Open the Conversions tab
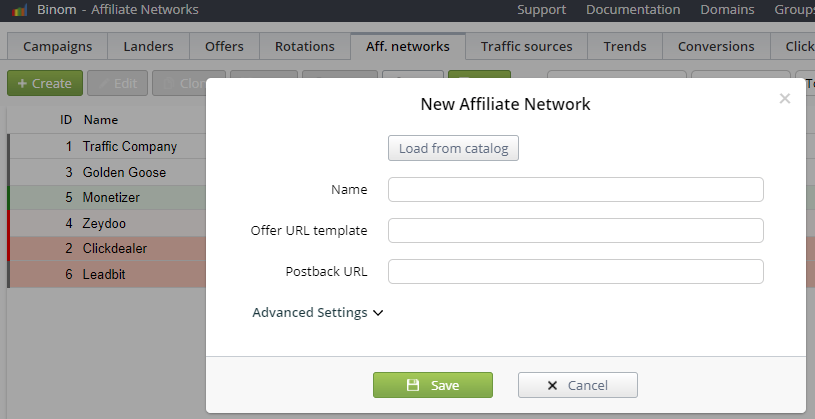Image resolution: width=815 pixels, height=419 pixels. [x=716, y=46]
